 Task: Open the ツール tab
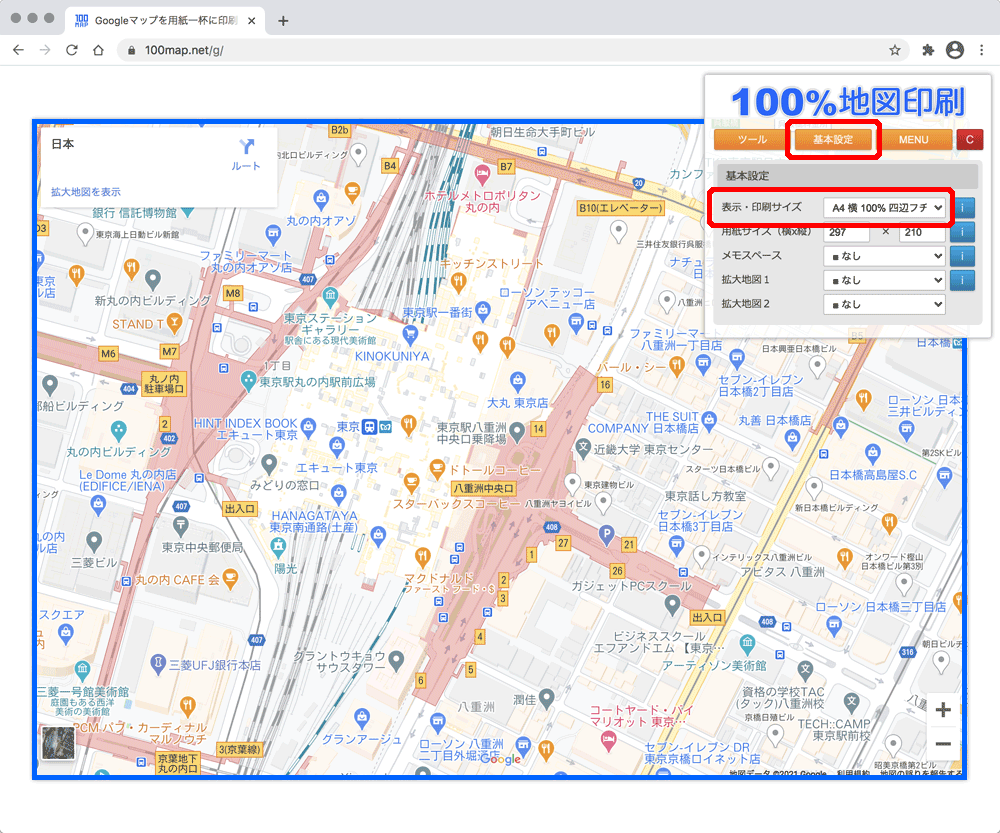[751, 140]
